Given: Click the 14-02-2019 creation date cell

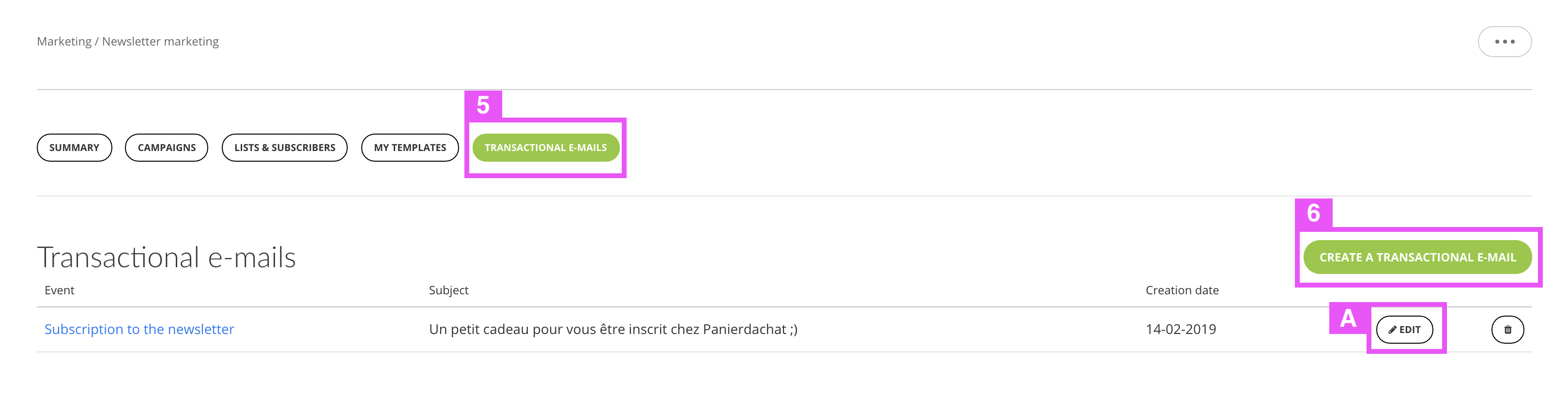Looking at the screenshot, I should click(1181, 329).
